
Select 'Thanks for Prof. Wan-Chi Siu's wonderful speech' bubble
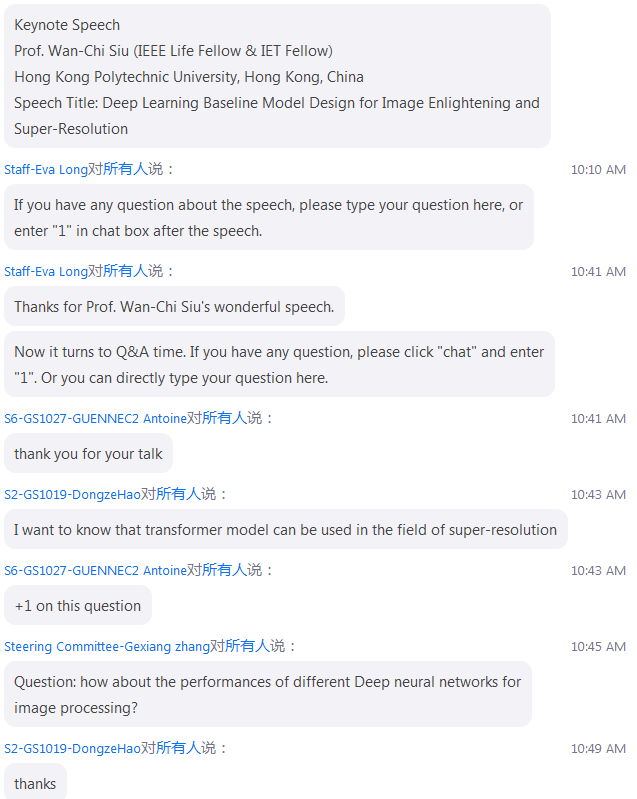pos(174,307)
